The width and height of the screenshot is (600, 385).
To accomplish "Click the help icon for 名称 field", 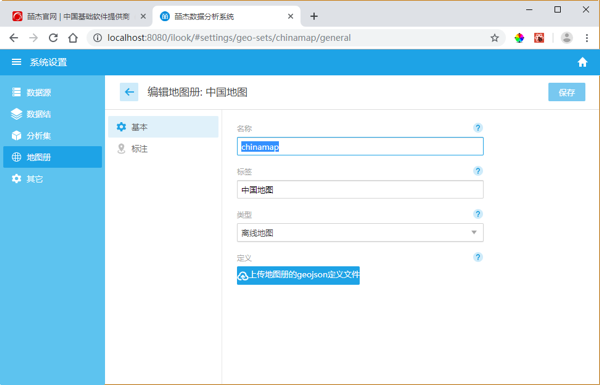I will (478, 128).
